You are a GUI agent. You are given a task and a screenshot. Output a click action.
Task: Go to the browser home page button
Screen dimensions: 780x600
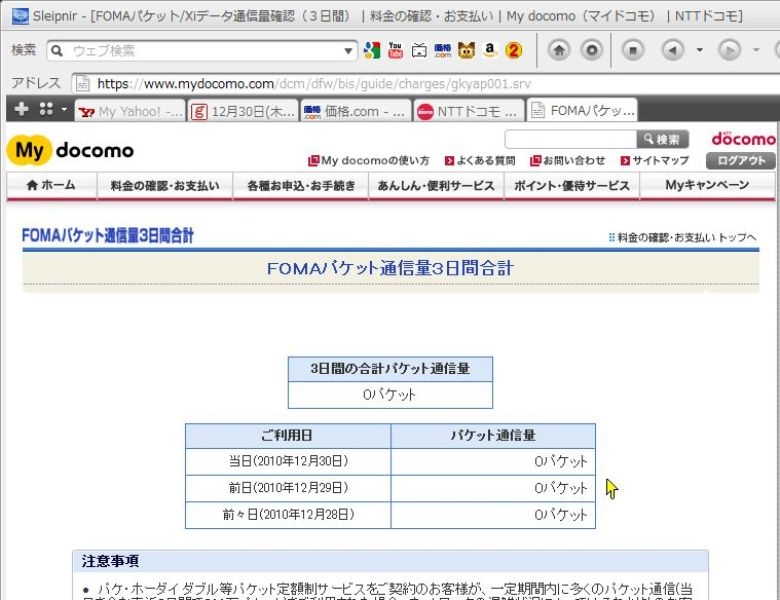point(559,50)
